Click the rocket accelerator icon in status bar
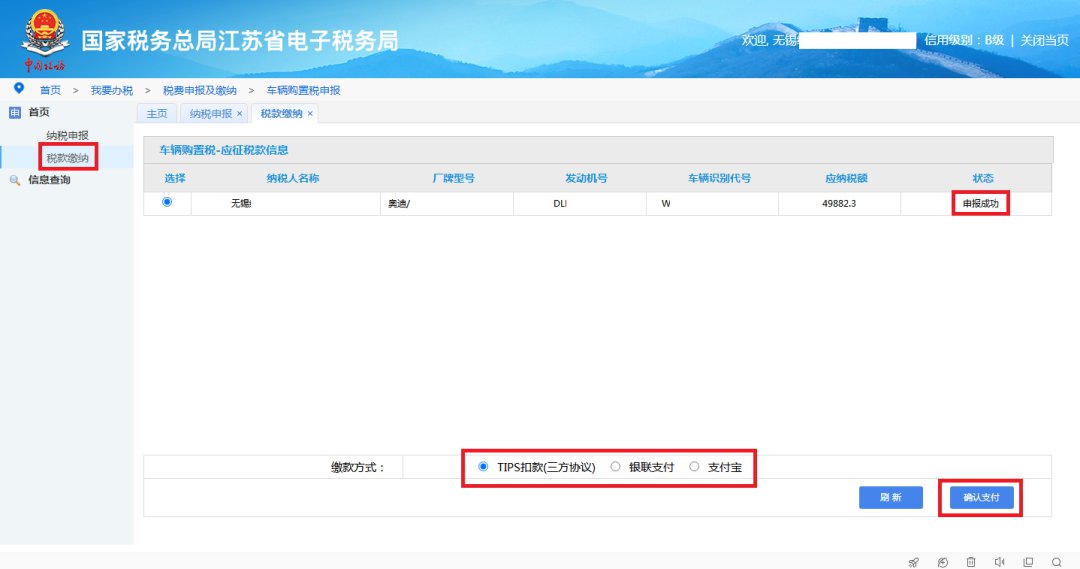This screenshot has height=569, width=1080. pyautogui.click(x=913, y=562)
